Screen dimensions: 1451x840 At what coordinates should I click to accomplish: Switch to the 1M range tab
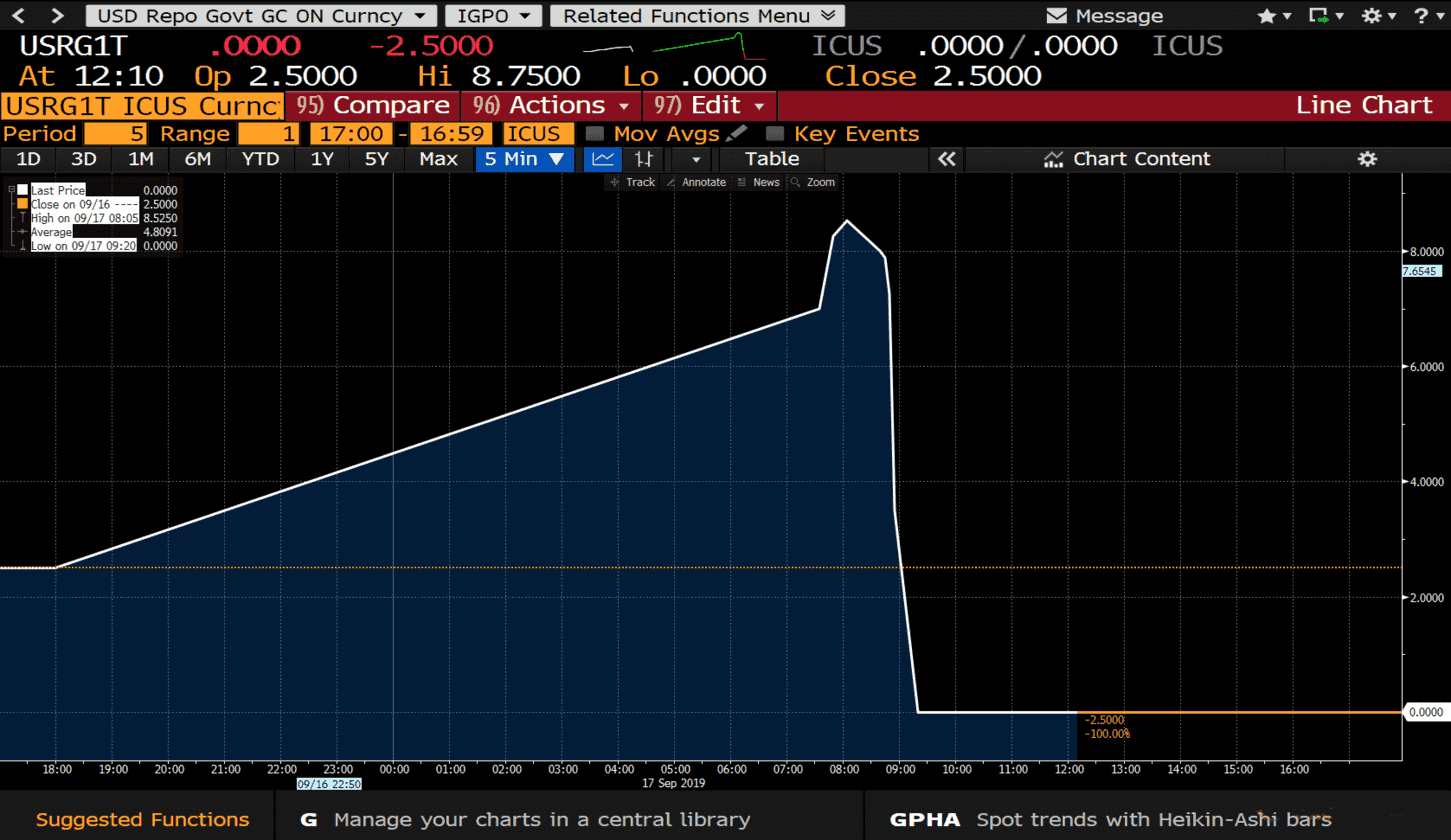coord(141,159)
